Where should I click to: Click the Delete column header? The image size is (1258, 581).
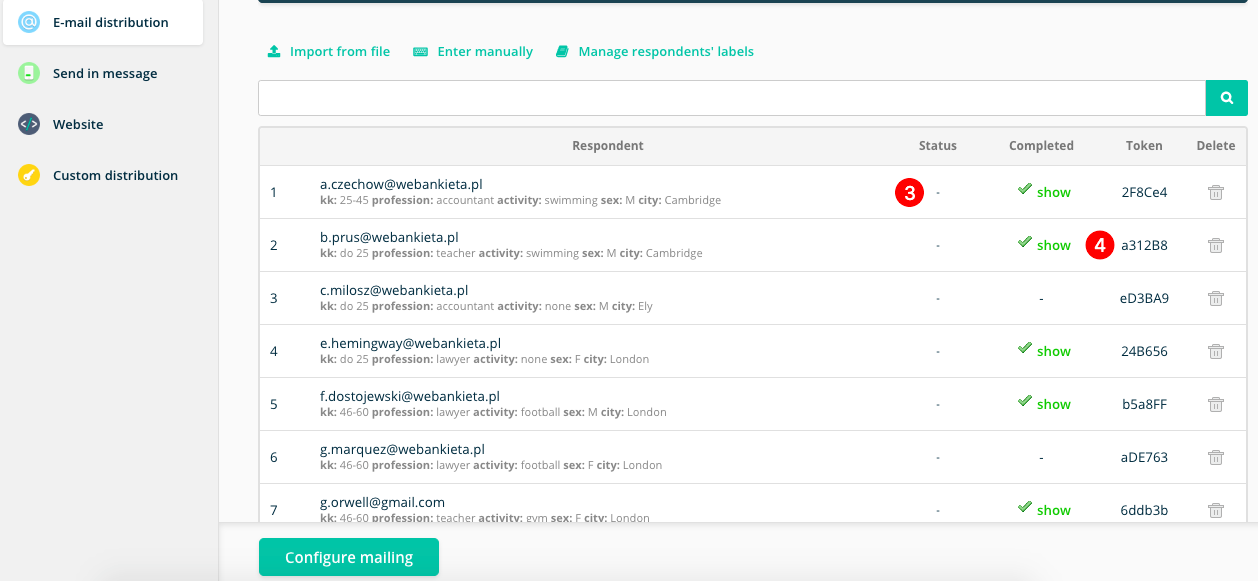1216,146
